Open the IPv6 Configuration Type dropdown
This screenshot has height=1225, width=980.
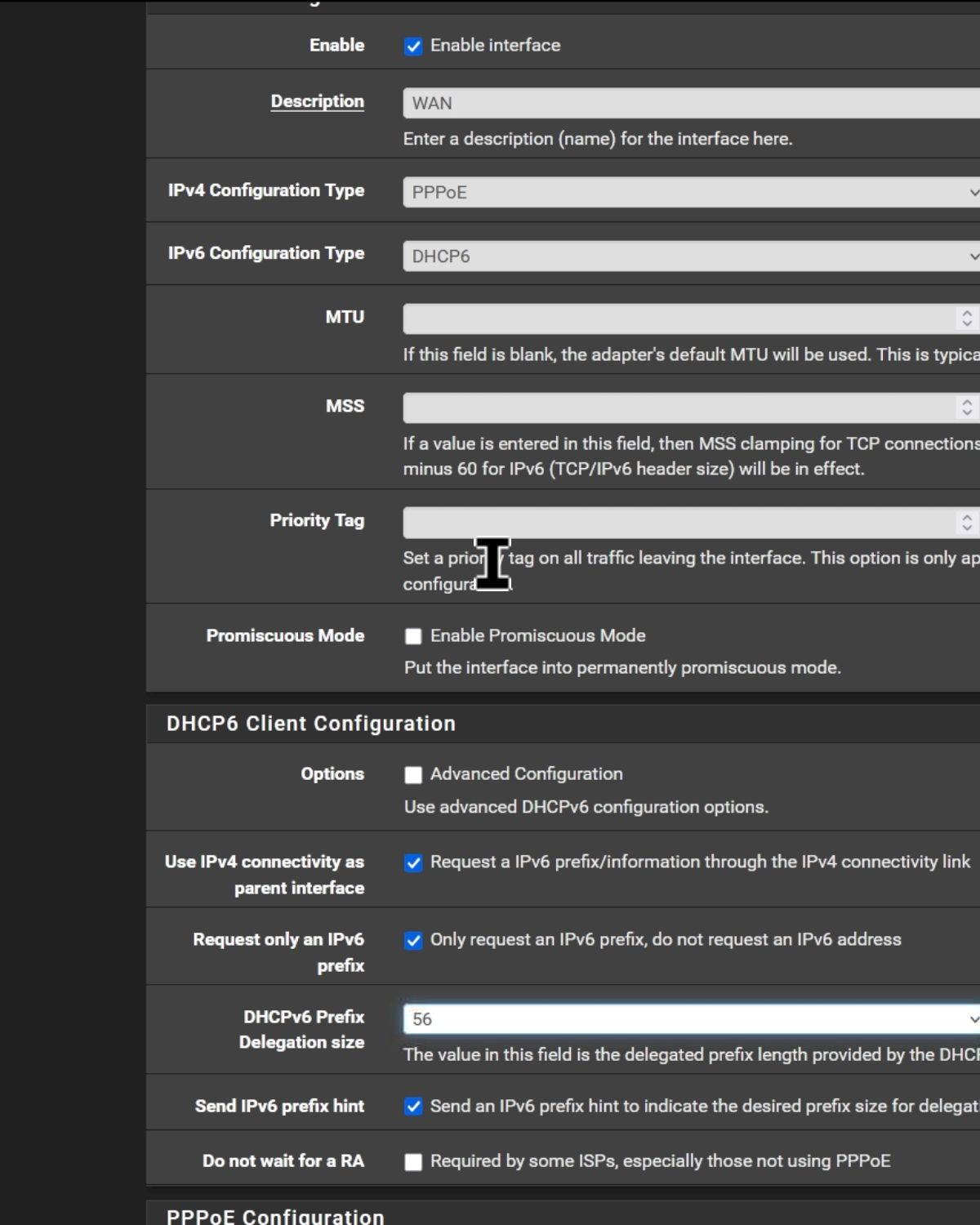pos(691,256)
